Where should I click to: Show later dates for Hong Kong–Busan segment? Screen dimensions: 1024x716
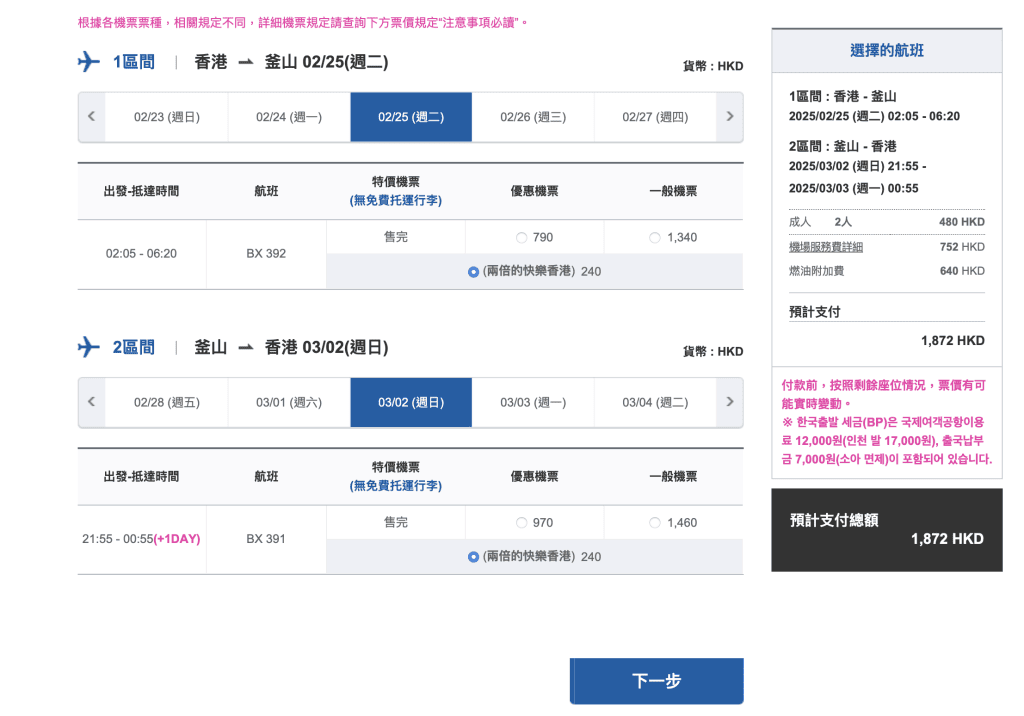point(730,117)
